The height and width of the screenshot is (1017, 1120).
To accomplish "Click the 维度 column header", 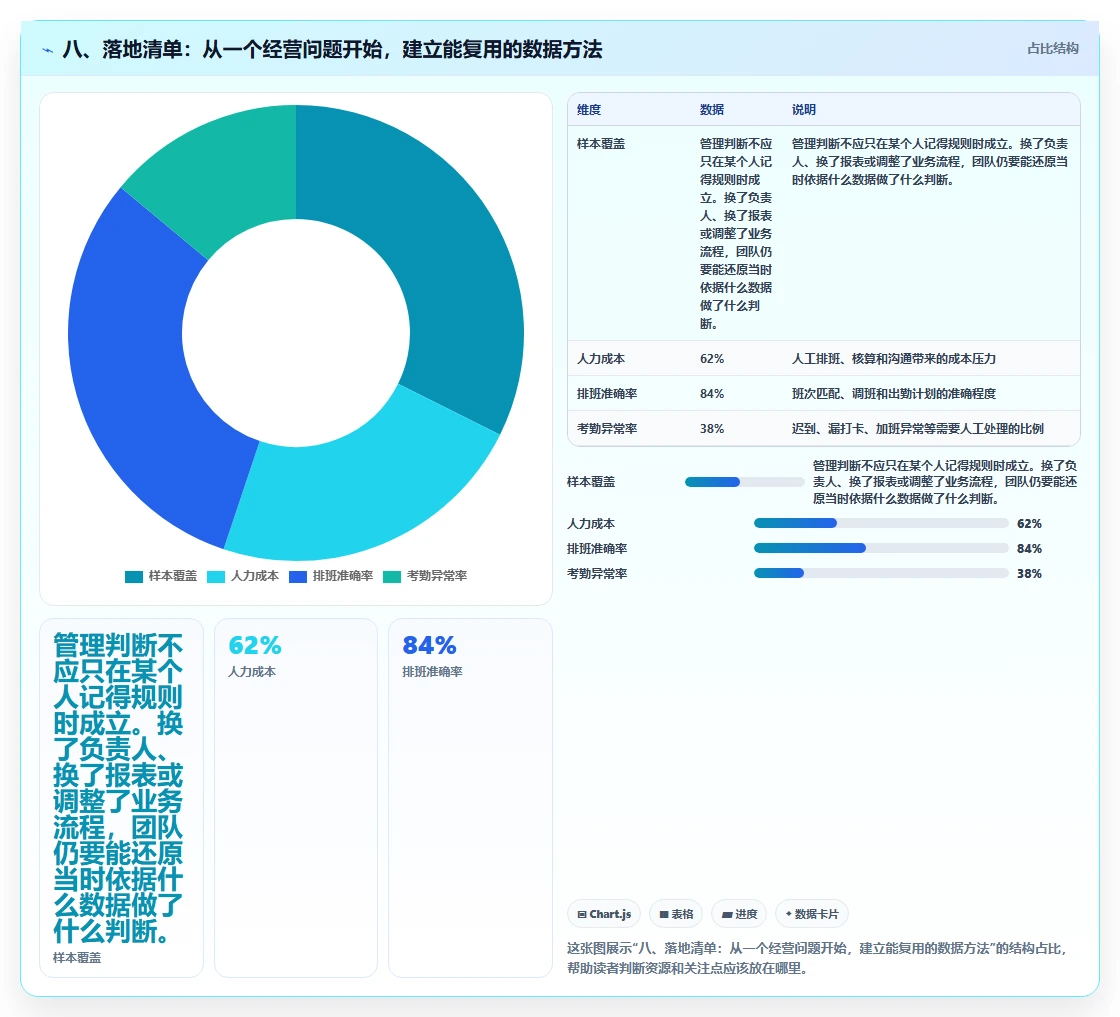I will tap(589, 110).
